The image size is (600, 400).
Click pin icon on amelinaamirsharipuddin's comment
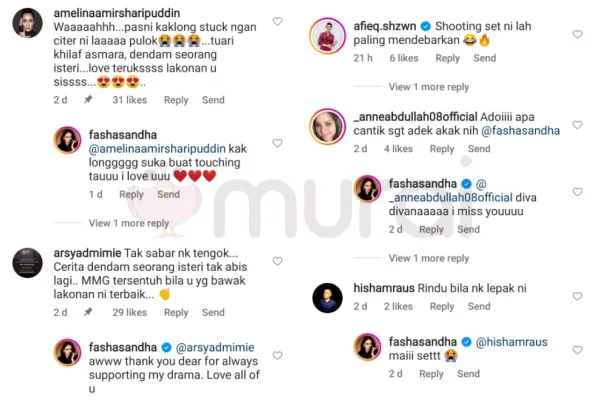[x=88, y=100]
